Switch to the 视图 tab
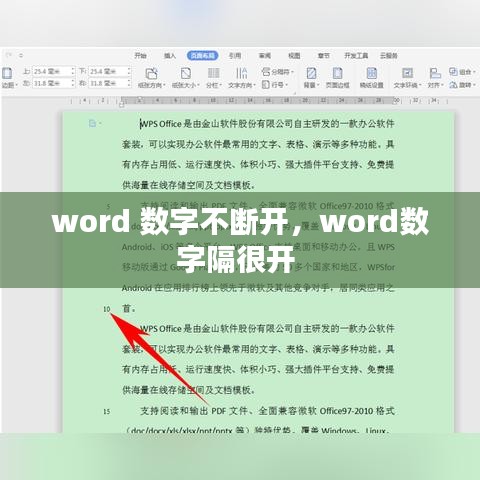Viewport: 480px width, 480px height. coord(294,56)
